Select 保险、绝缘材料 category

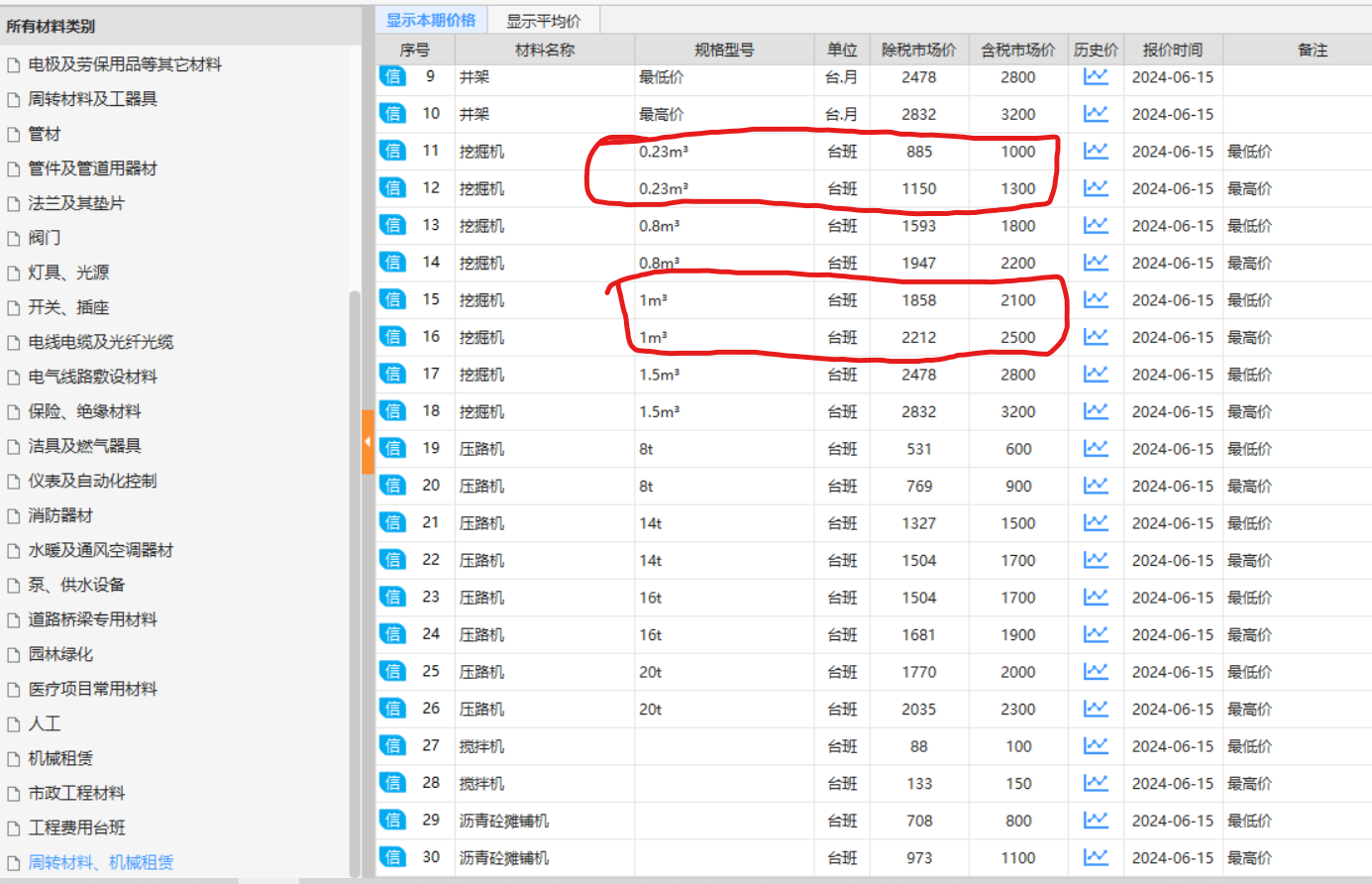(x=84, y=411)
